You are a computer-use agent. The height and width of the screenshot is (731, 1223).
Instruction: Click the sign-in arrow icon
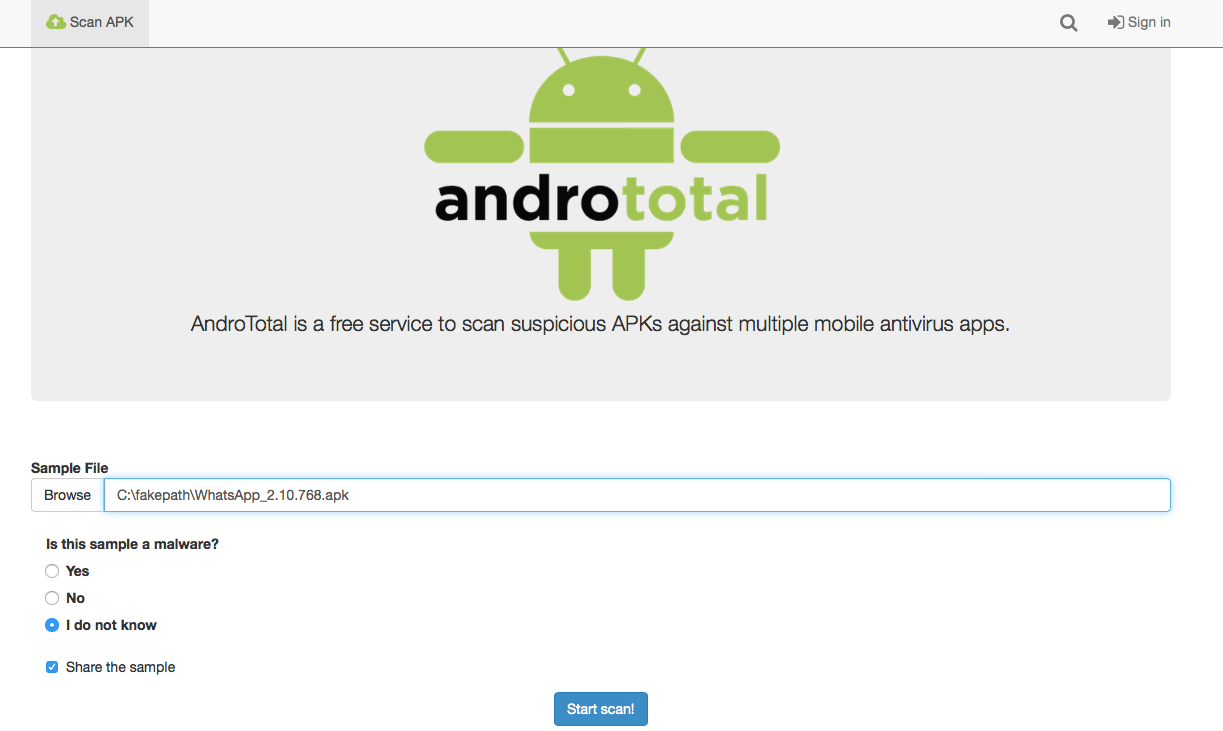click(1116, 22)
